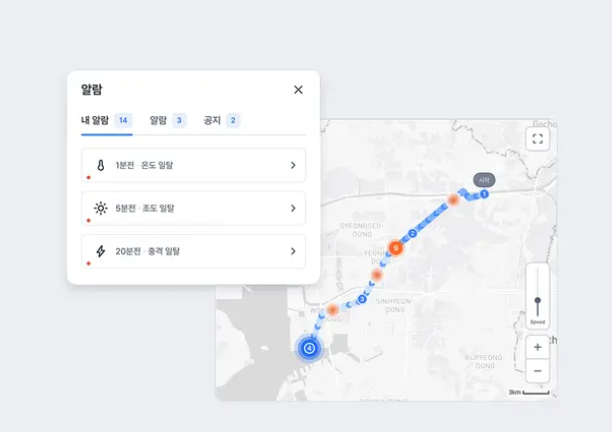Expand the 20분전 충격 일탈 alarm chevron

tap(293, 251)
